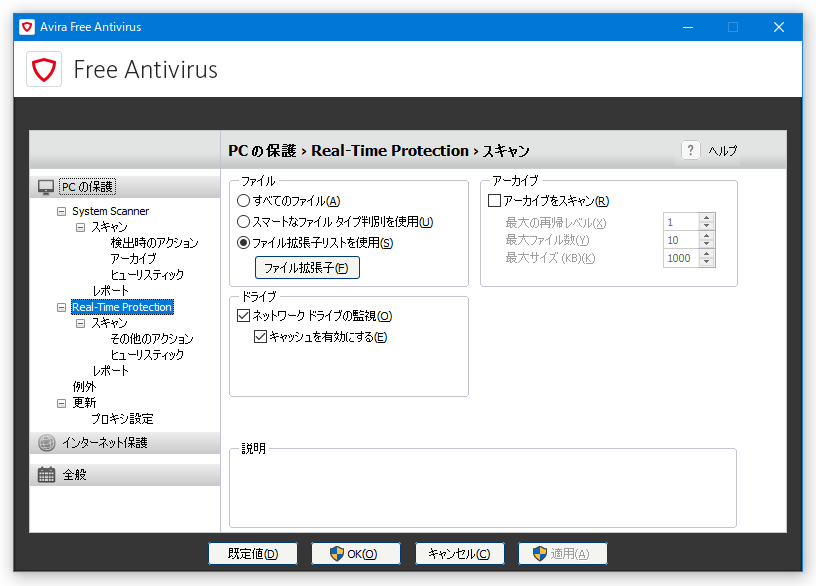The image size is (816, 586).
Task: Decrease 最大サイズ (KB) with down arrow
Action: click(706, 262)
